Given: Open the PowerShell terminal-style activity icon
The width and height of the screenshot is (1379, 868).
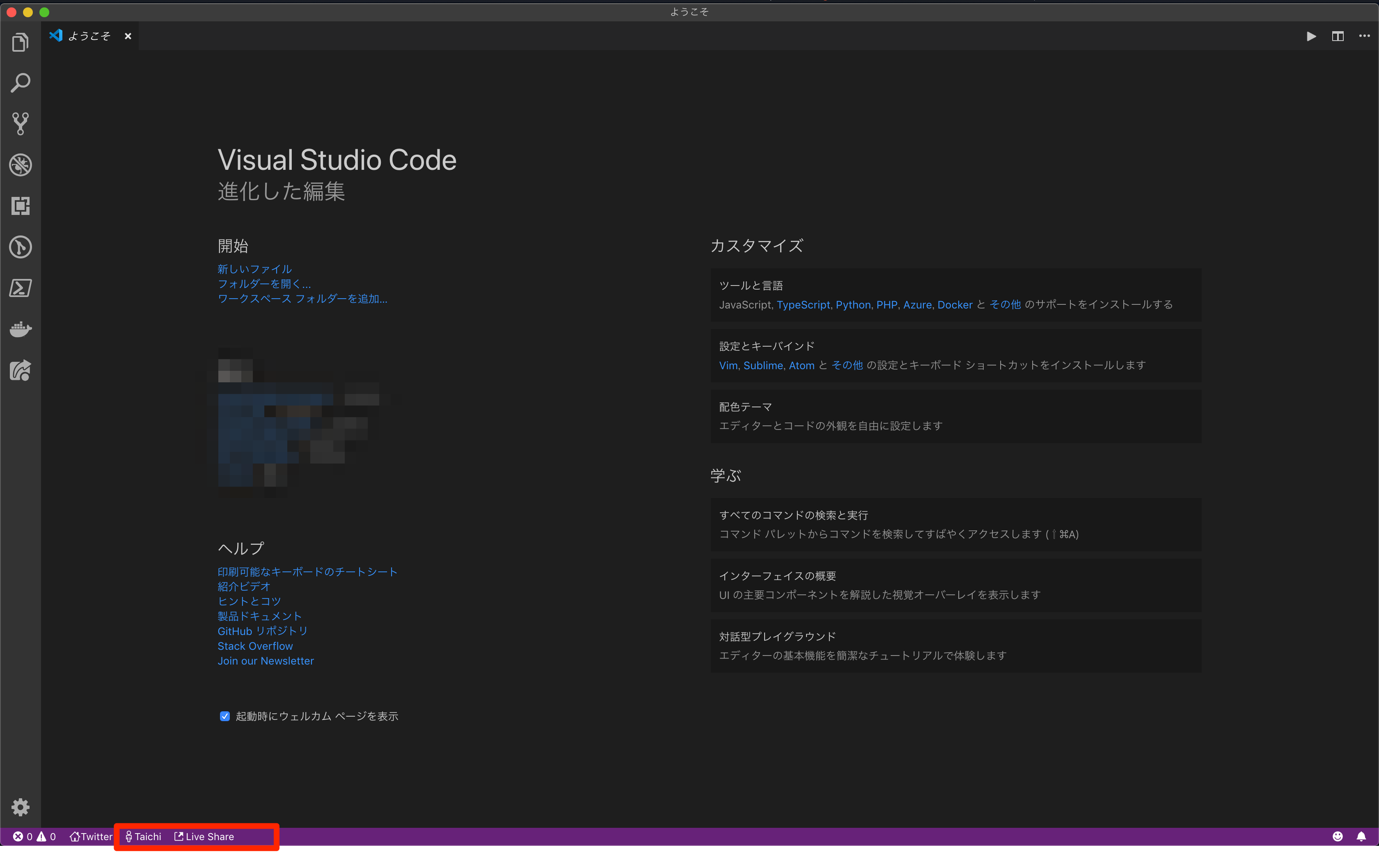Looking at the screenshot, I should [x=20, y=288].
